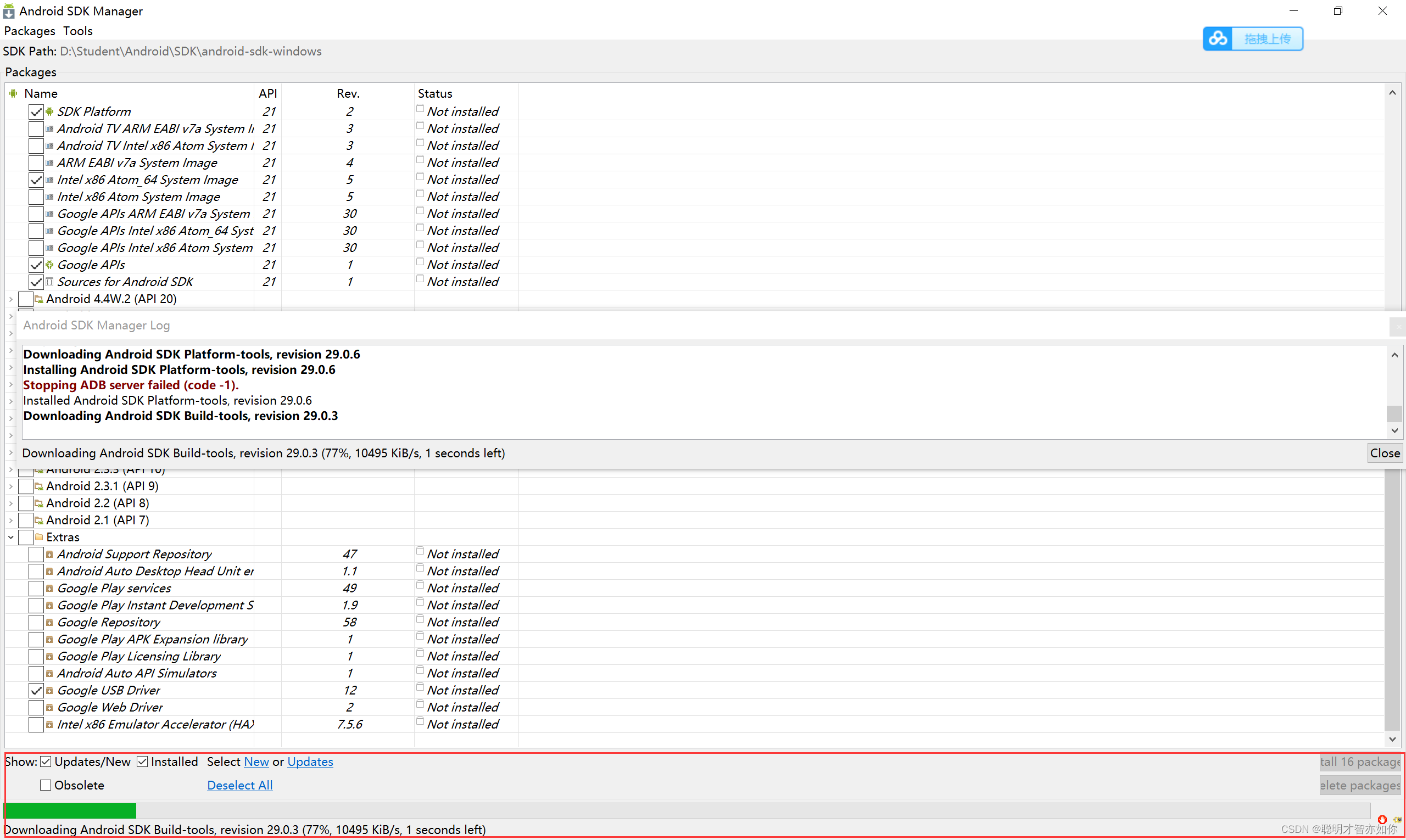Click the packages list scroll up arrow
Screen dimensions: 1406x840
point(1392,93)
